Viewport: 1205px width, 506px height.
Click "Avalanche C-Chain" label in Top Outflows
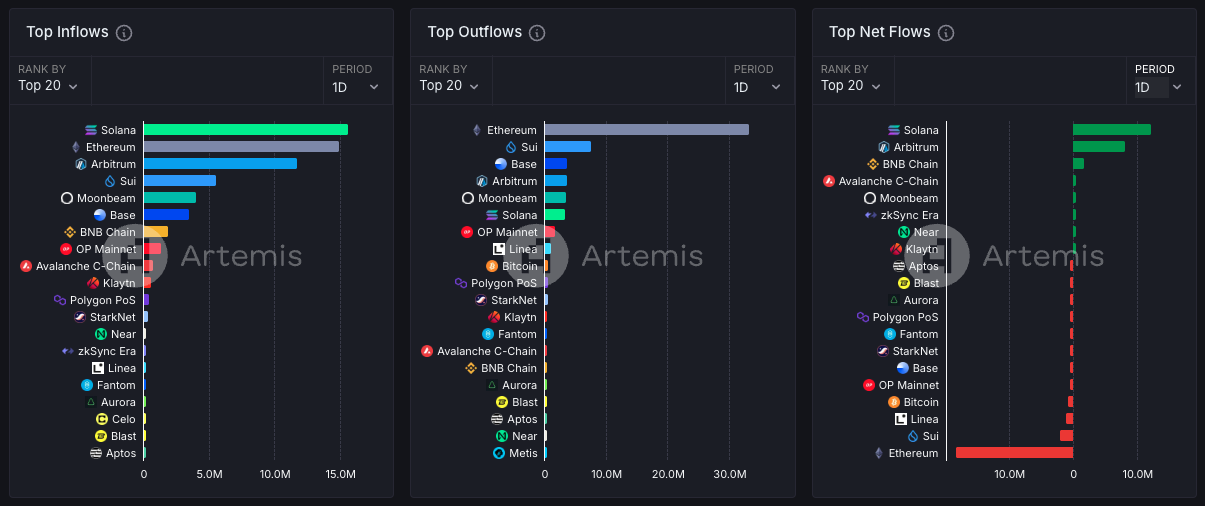coord(487,351)
